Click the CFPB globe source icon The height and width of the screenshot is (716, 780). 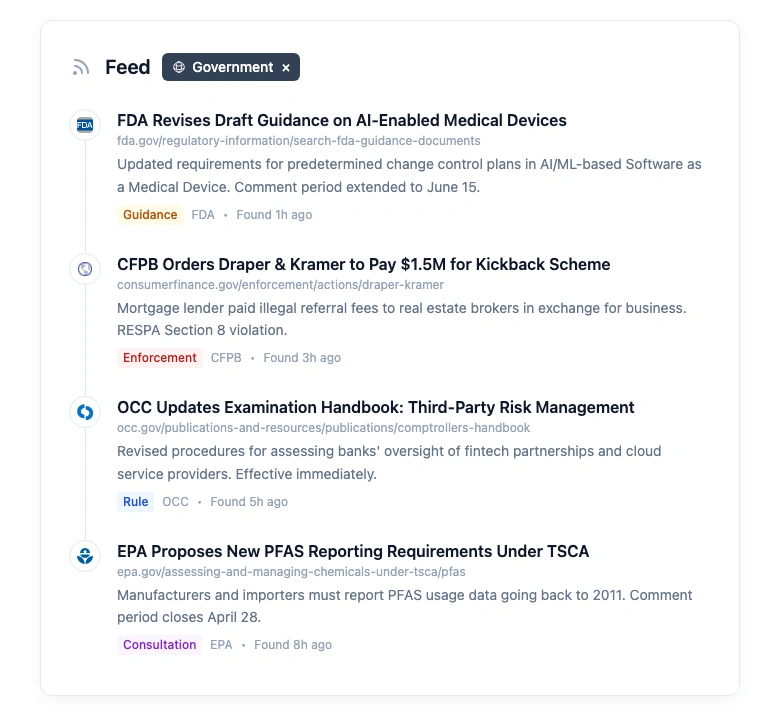point(85,268)
